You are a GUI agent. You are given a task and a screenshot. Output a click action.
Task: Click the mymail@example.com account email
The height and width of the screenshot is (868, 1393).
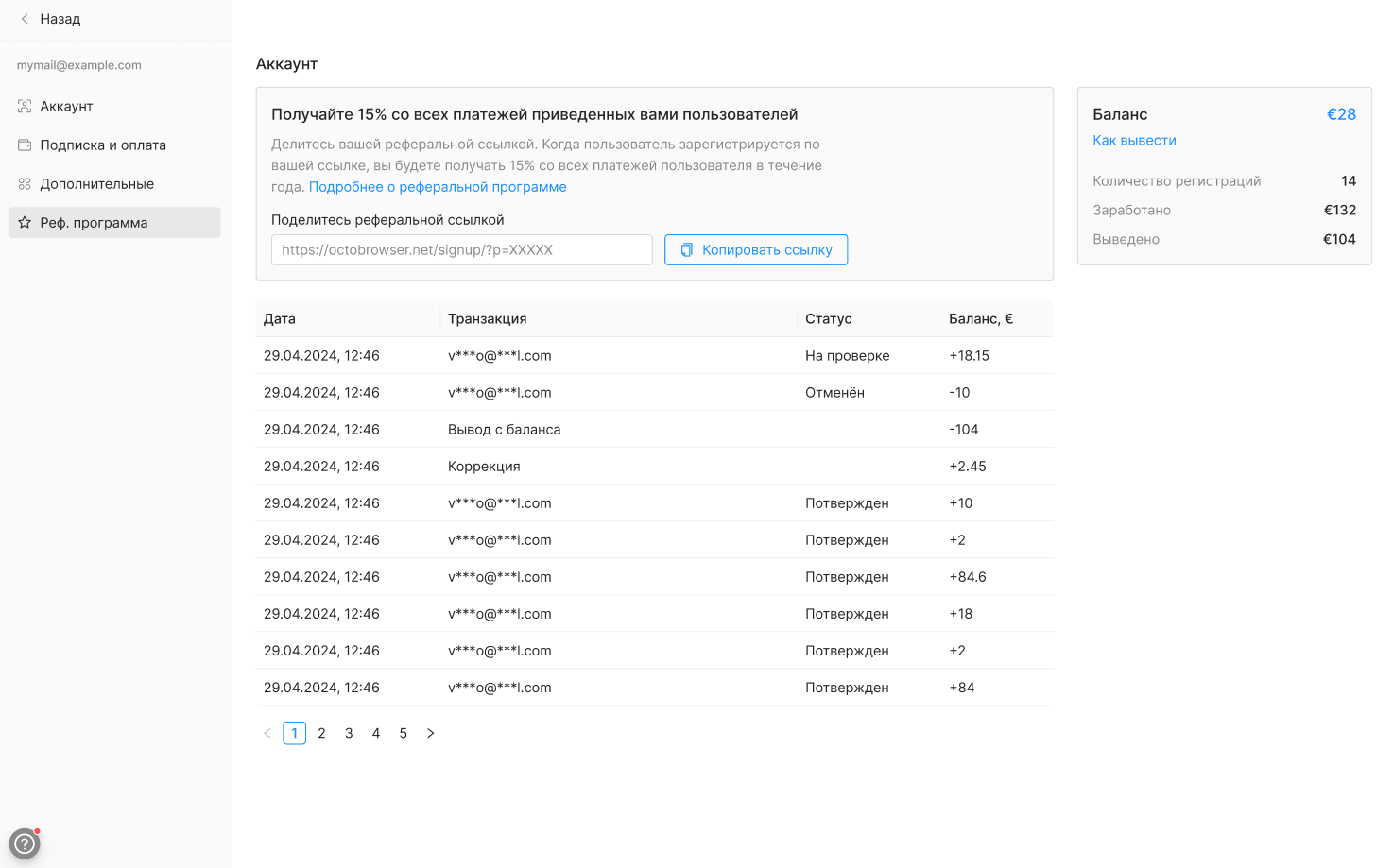click(x=79, y=65)
